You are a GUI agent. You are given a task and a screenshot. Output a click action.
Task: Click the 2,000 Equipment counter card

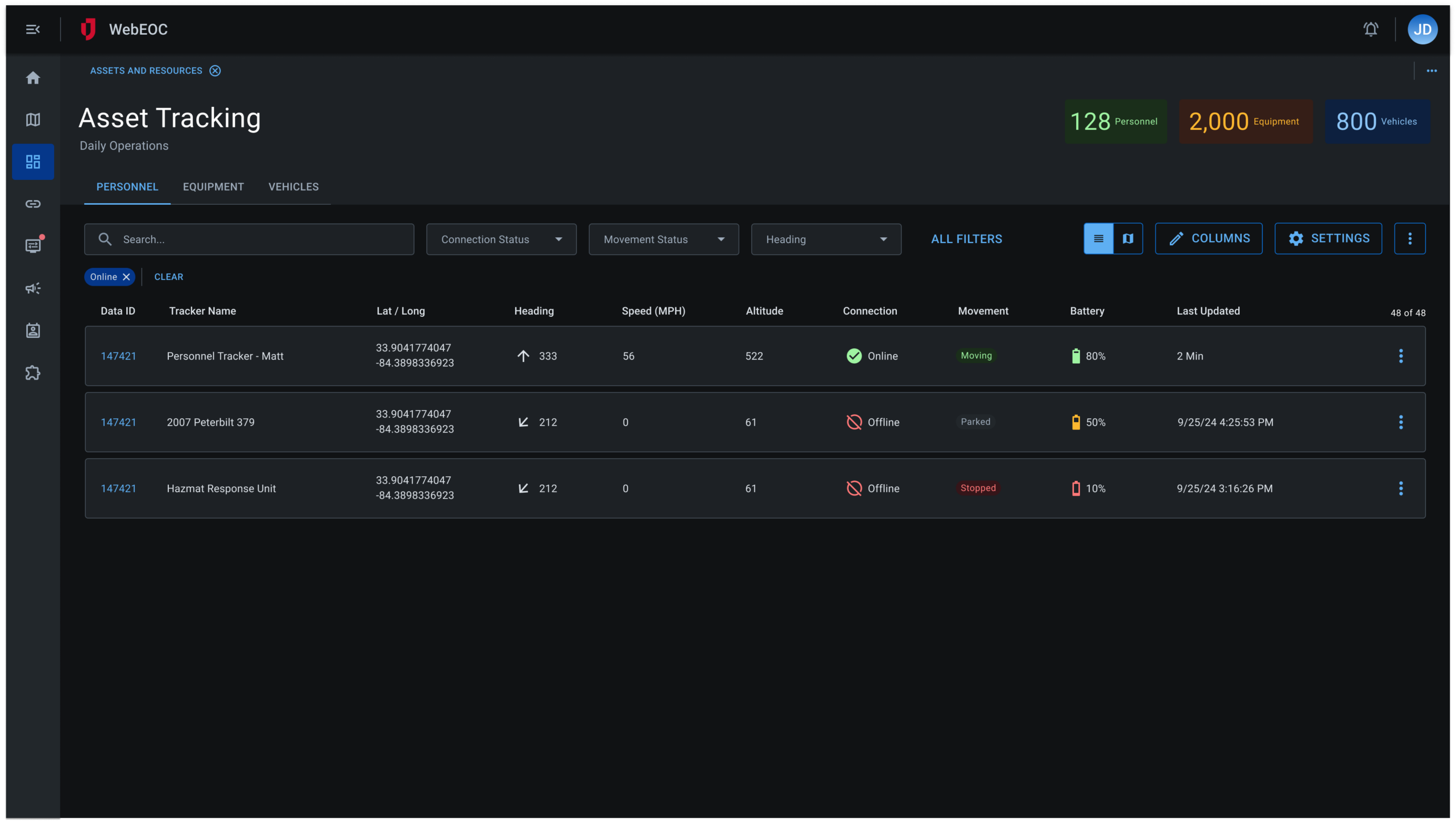[x=1246, y=121]
